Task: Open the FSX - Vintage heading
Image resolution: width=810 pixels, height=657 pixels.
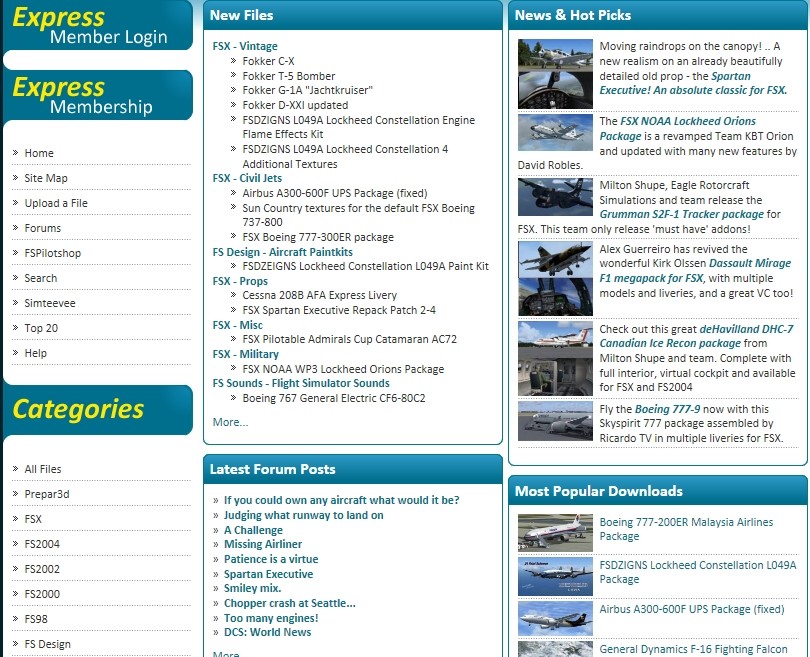Action: coord(245,46)
